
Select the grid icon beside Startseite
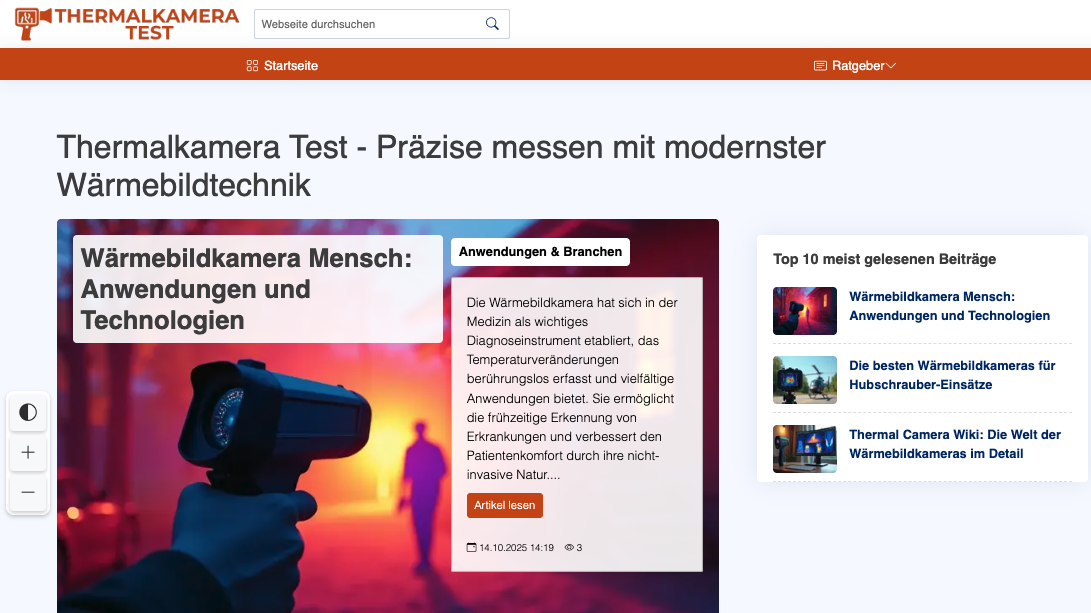252,66
